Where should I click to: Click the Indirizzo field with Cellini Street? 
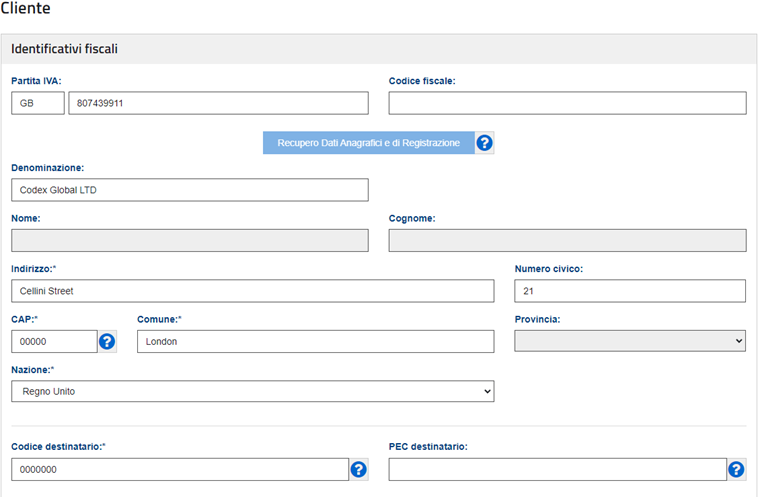[253, 291]
